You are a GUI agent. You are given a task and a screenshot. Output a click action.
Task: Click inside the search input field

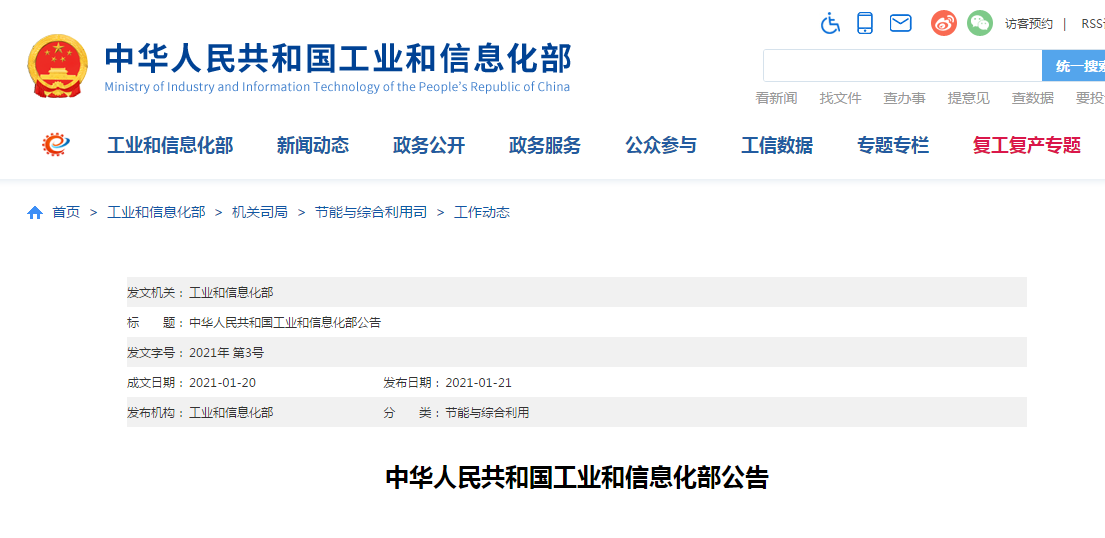[902, 66]
